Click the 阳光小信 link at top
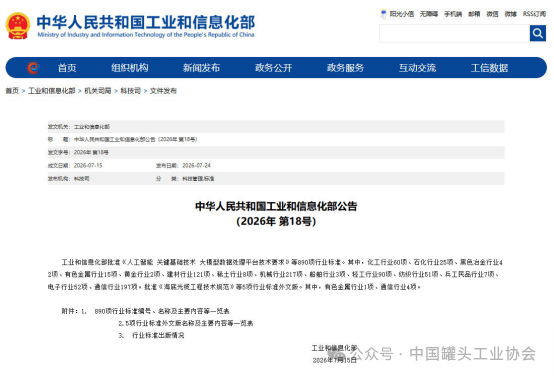The width and height of the screenshot is (554, 376). (x=402, y=14)
